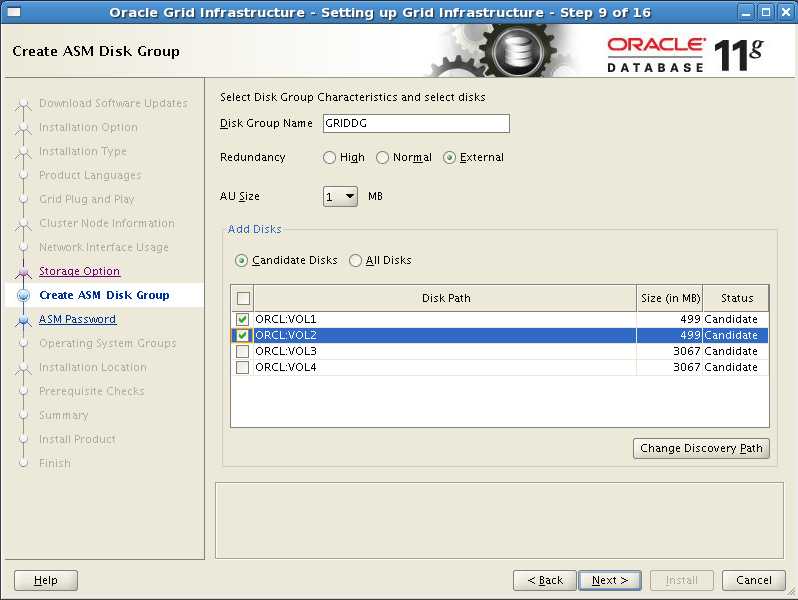Screen dimensions: 798x600
Task: Uncheck the ORCL:VOL1 disk checkbox
Action: pos(242,319)
